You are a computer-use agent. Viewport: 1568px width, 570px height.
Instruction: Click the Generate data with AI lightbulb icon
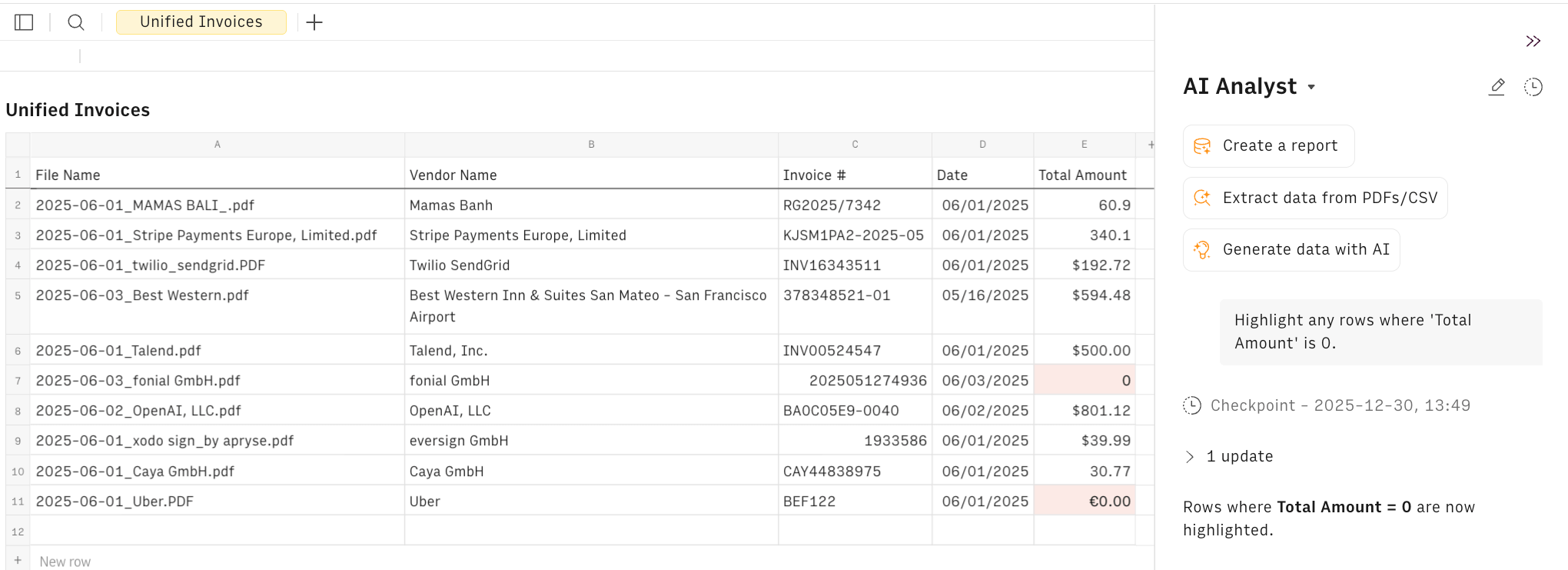pyautogui.click(x=1202, y=249)
